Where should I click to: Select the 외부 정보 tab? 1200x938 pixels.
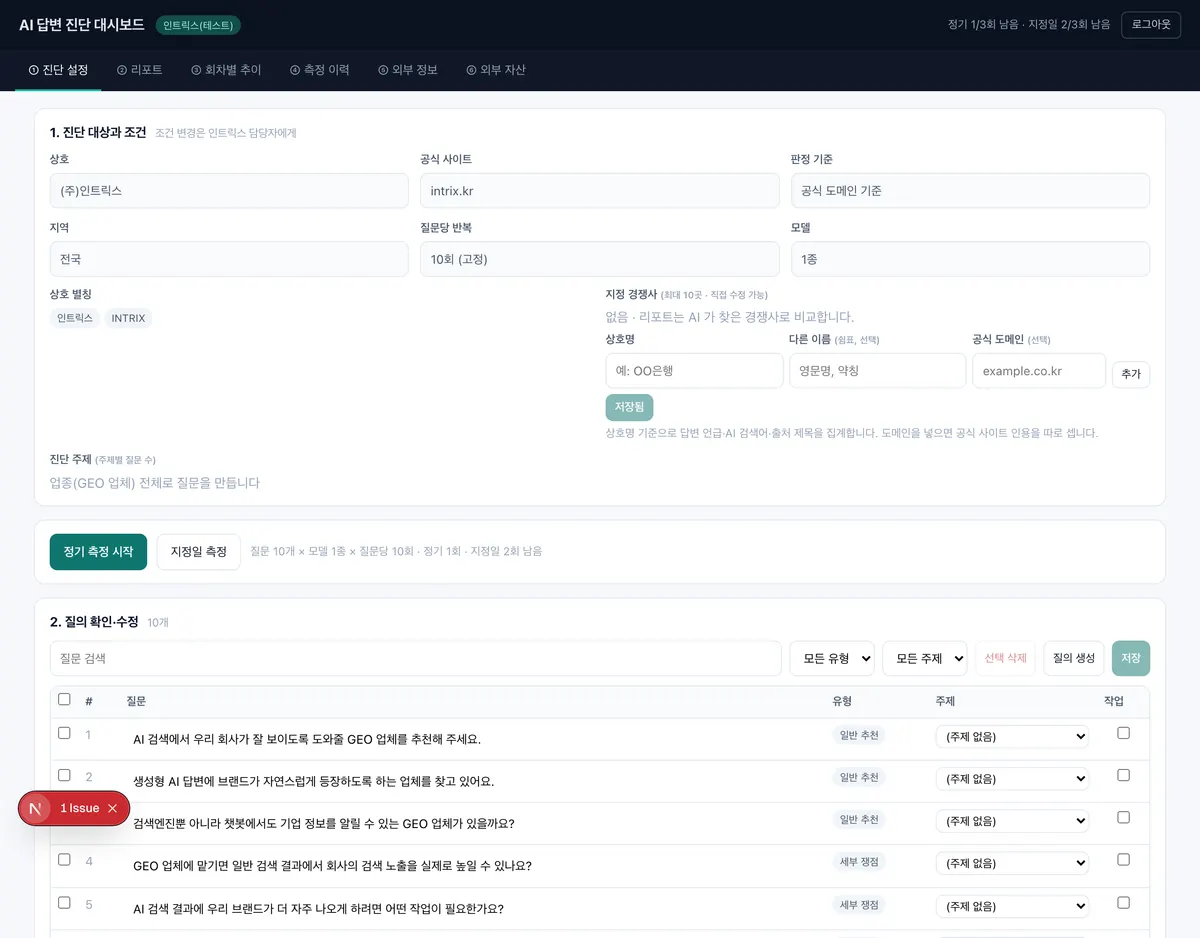[408, 70]
